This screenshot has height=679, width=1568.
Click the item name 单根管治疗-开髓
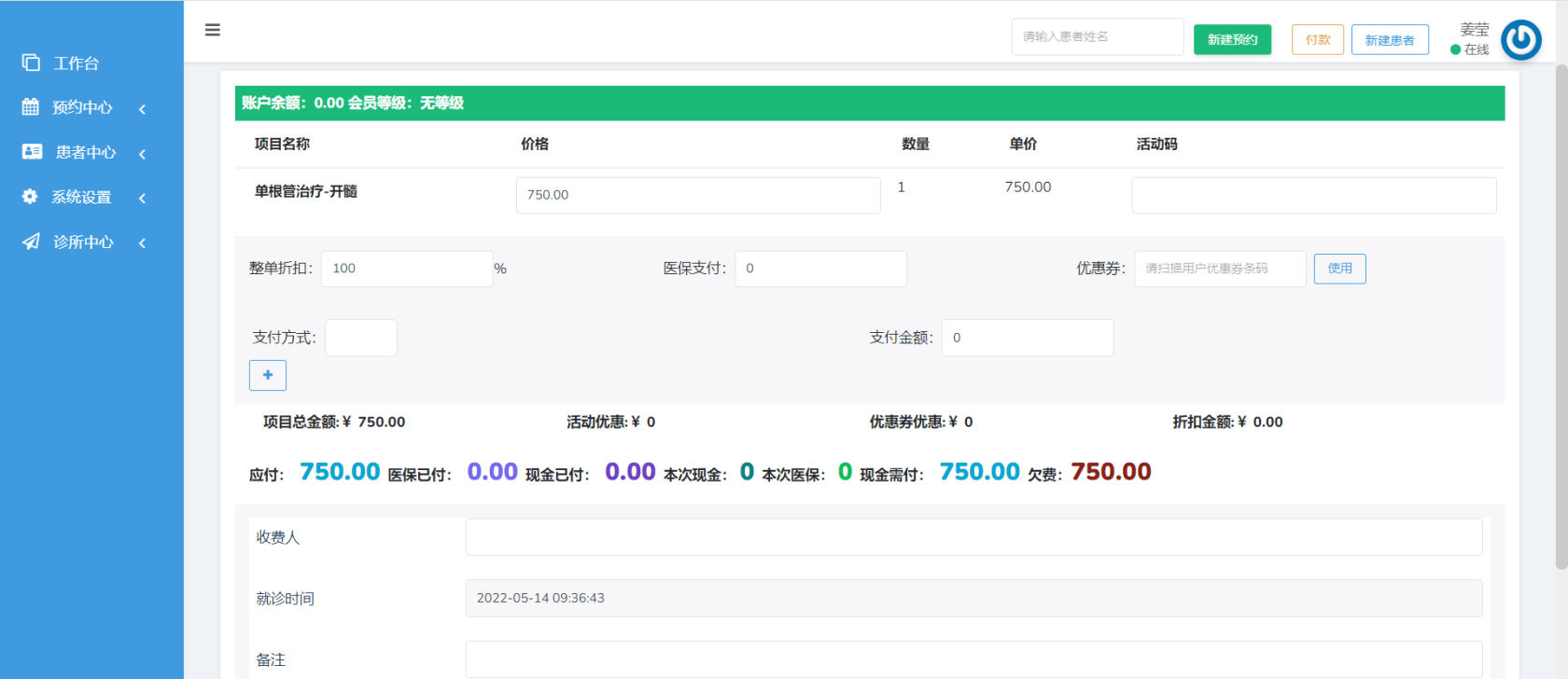(306, 191)
